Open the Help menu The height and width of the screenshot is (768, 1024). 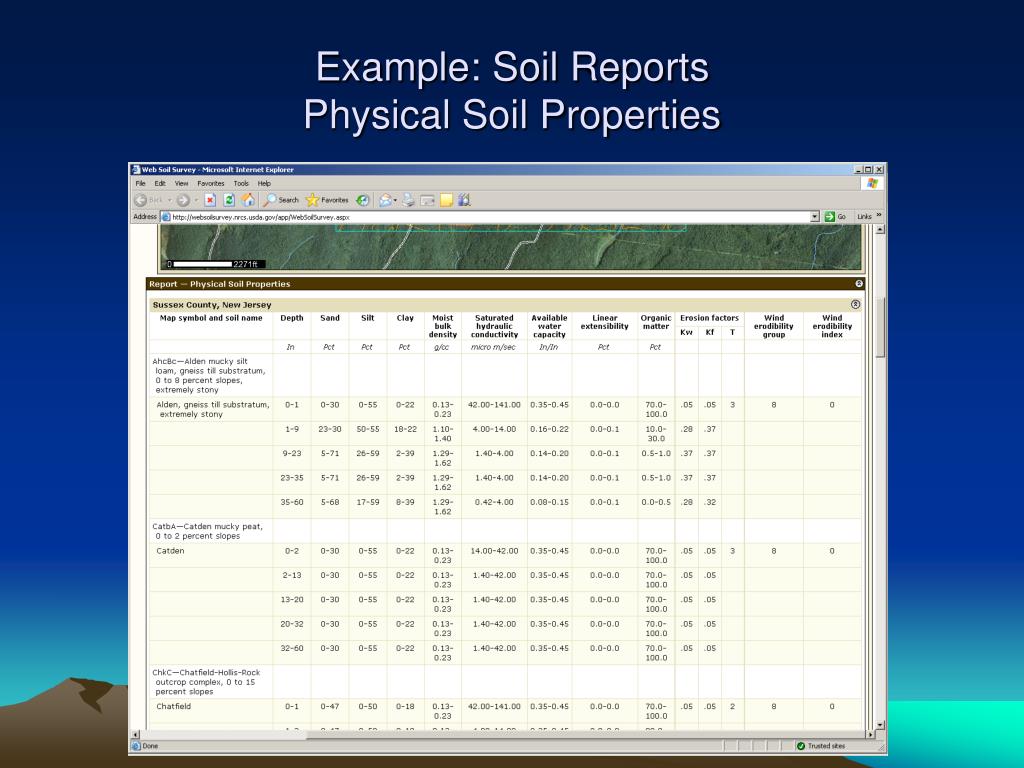tap(264, 184)
